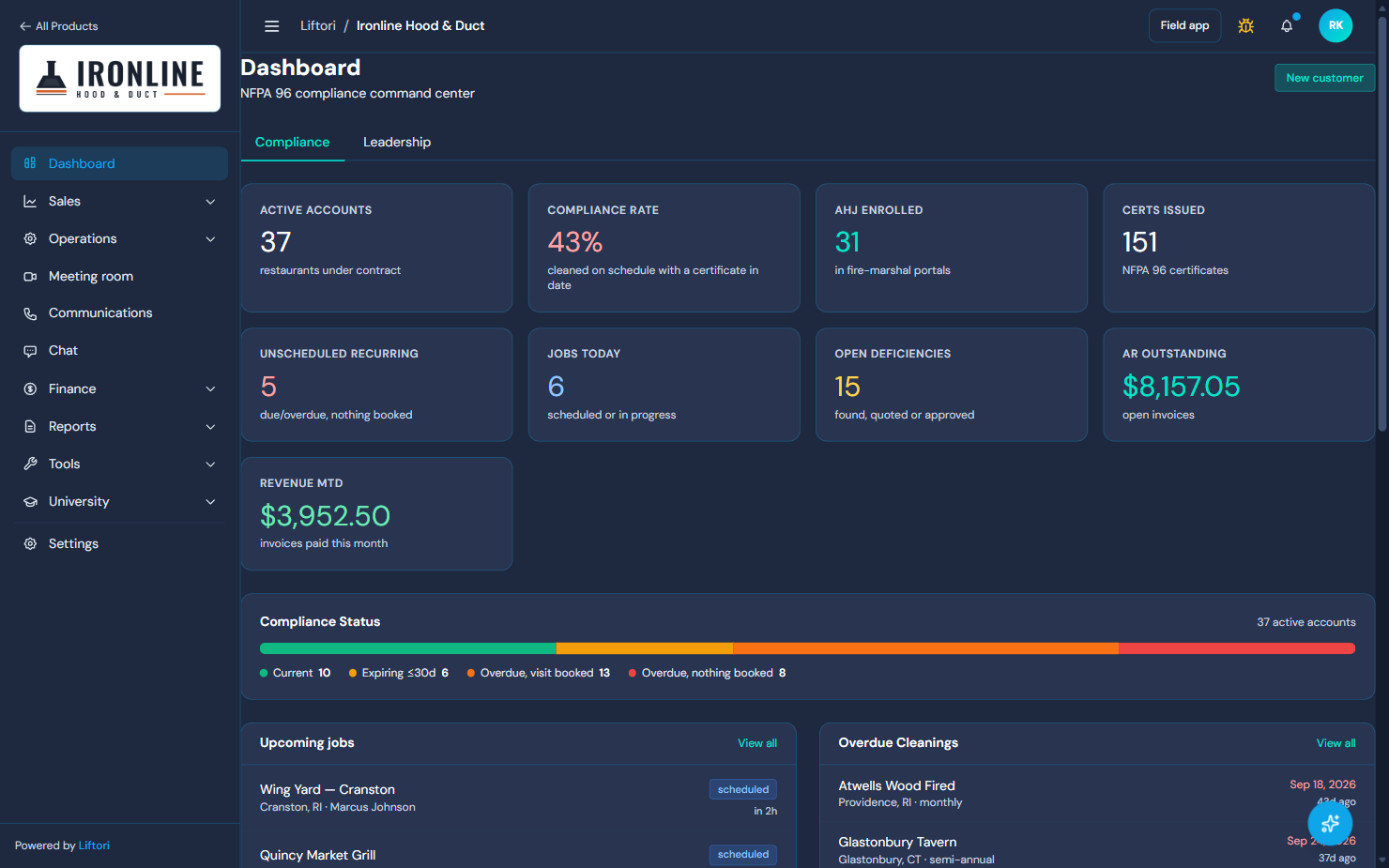Open the Certs Issued card
Image resolution: width=1389 pixels, height=868 pixels.
[1239, 248]
